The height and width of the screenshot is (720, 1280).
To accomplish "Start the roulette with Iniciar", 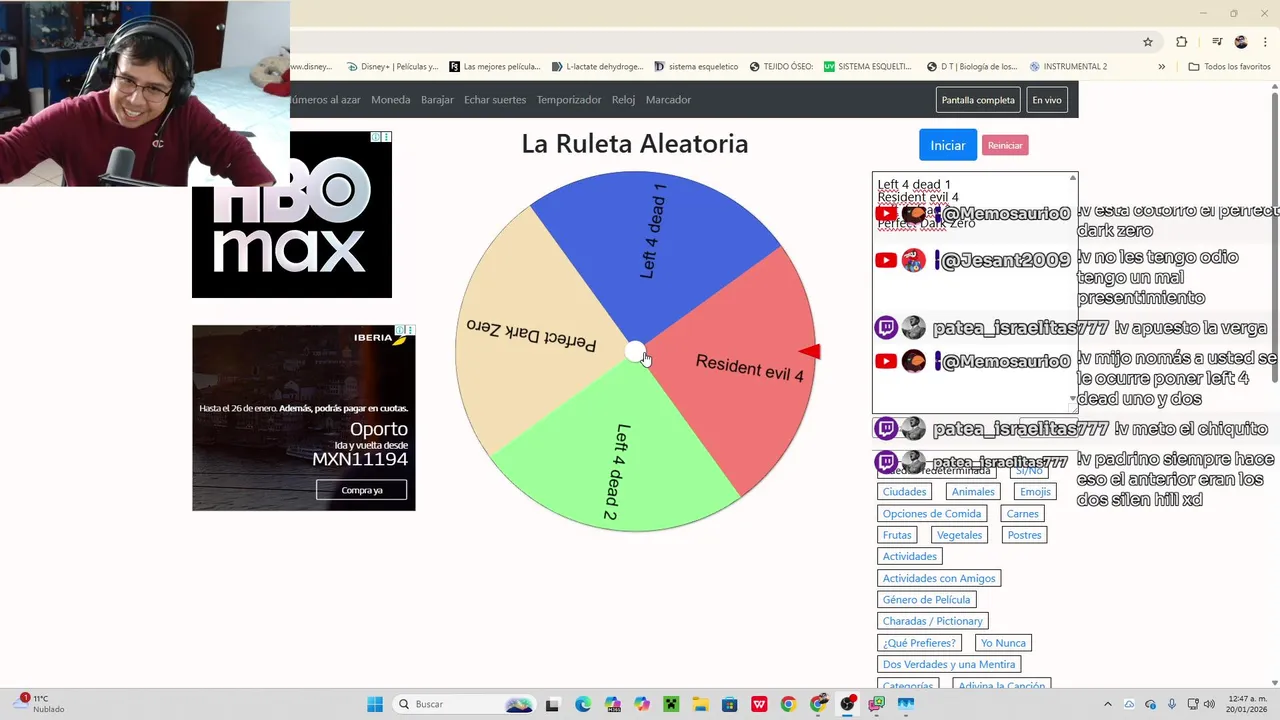I will pyautogui.click(x=948, y=145).
